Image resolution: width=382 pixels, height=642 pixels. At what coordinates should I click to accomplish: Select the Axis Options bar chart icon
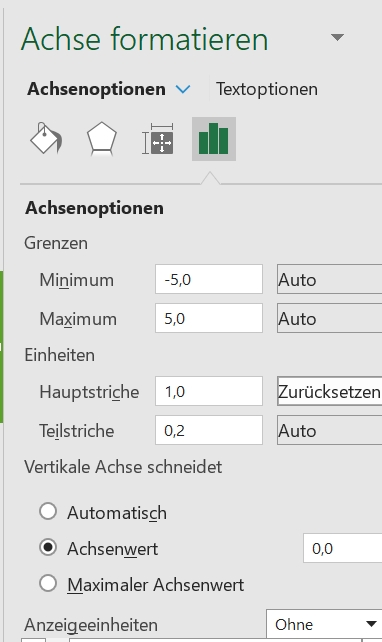pos(214,139)
